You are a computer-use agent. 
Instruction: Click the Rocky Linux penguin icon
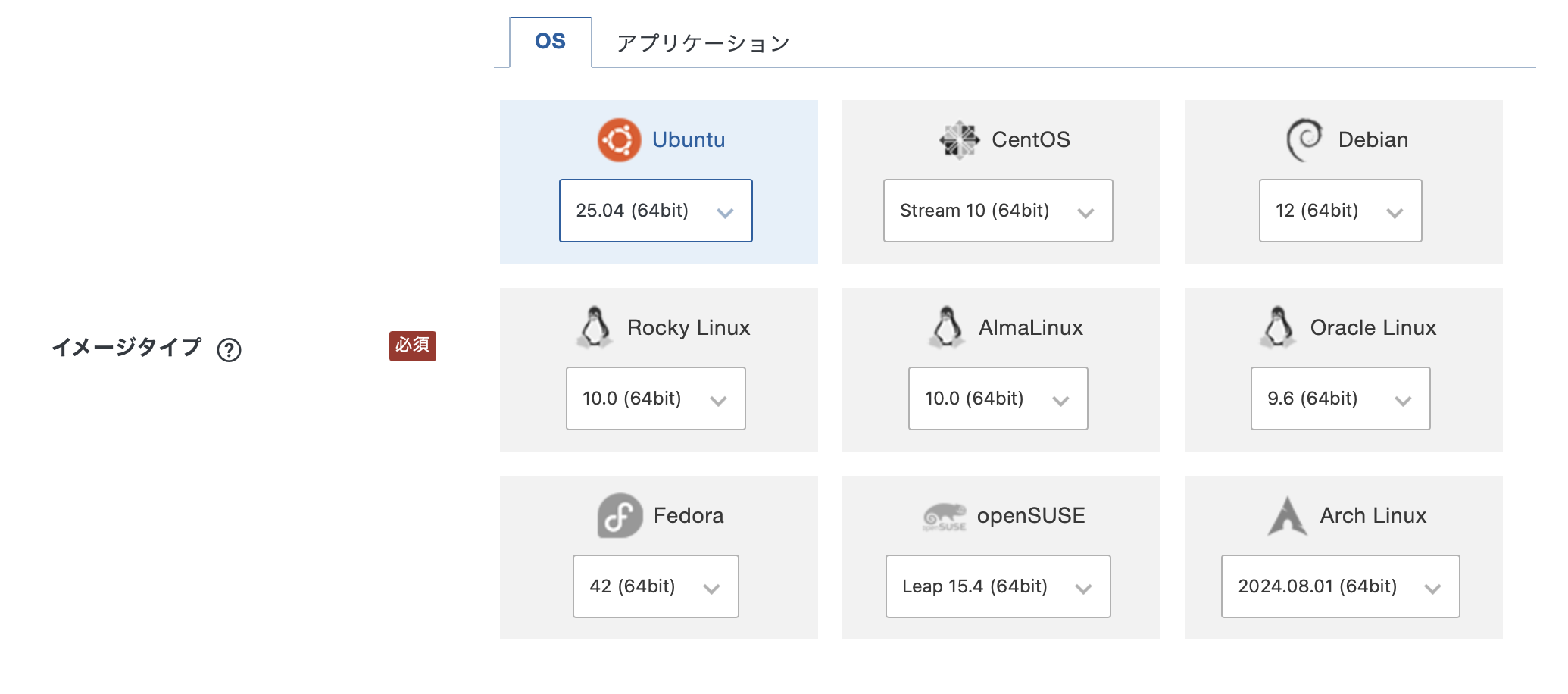pos(595,327)
